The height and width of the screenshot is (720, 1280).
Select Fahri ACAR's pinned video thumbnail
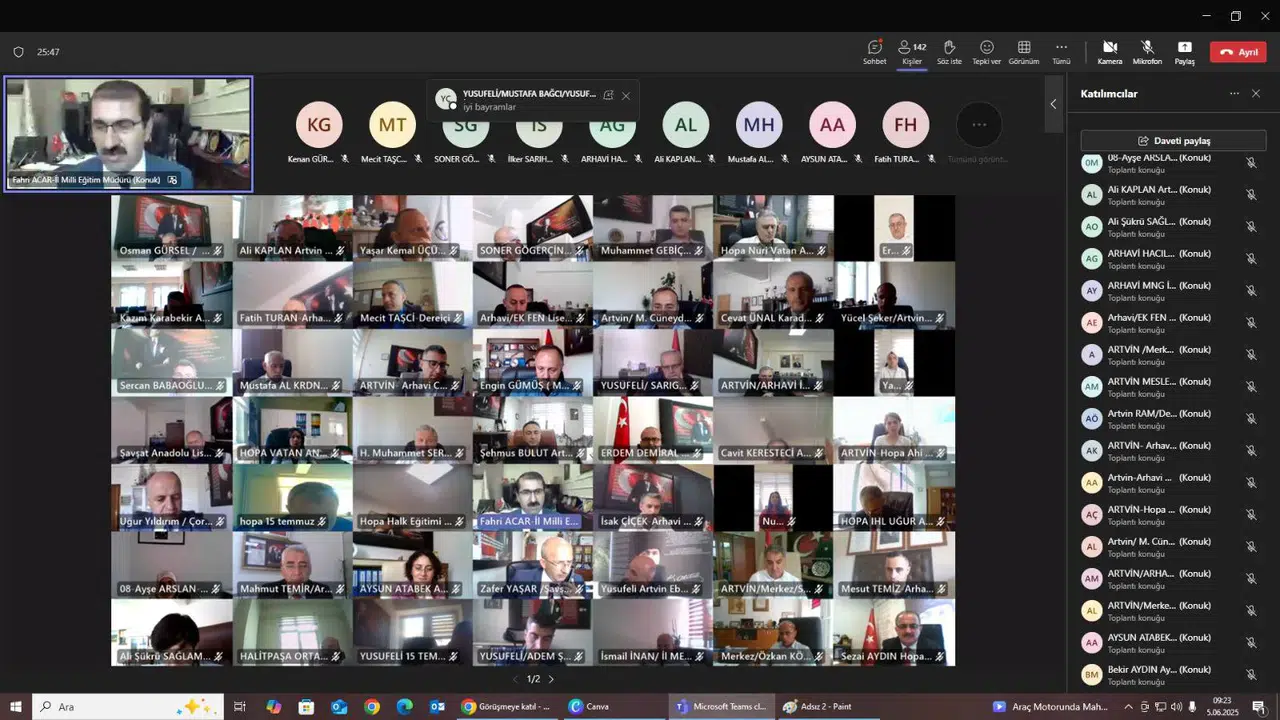tap(128, 133)
